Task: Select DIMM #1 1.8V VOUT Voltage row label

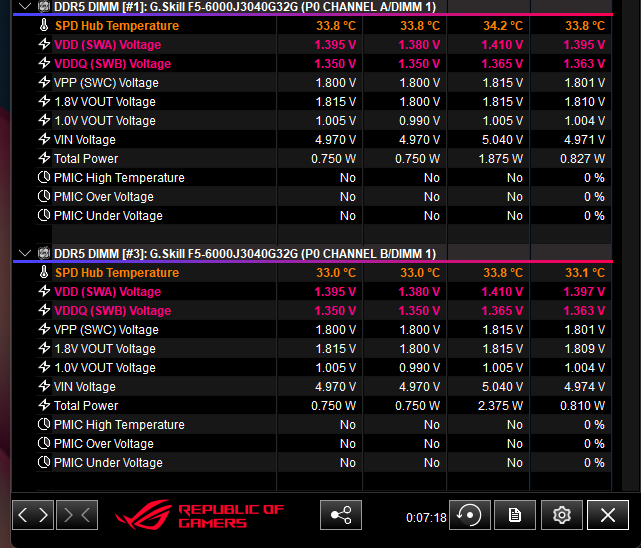Action: (105, 101)
